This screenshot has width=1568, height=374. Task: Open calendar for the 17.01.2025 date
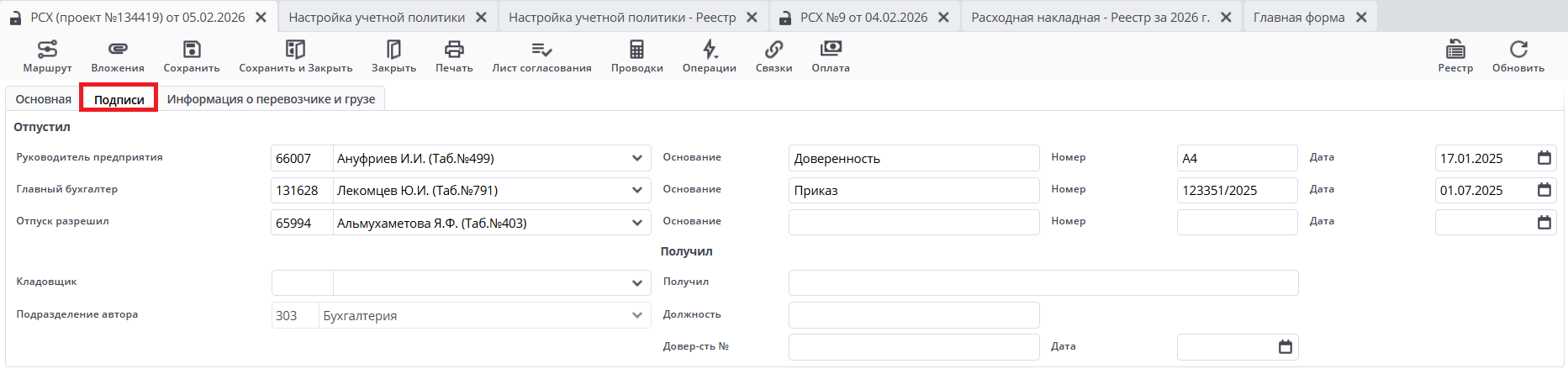pyautogui.click(x=1544, y=158)
